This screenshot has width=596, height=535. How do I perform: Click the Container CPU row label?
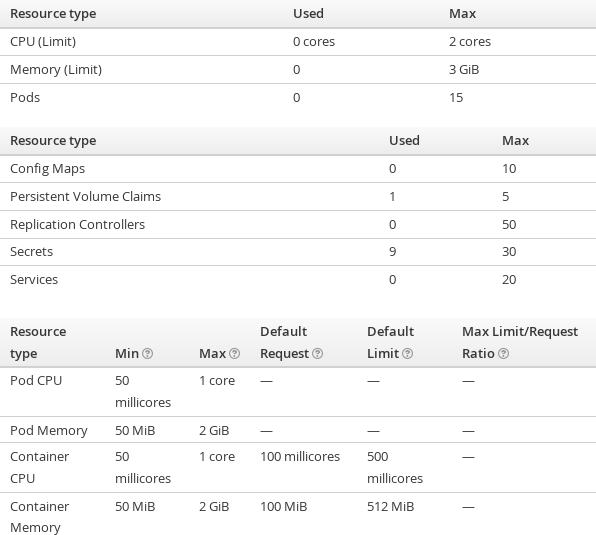coord(40,467)
